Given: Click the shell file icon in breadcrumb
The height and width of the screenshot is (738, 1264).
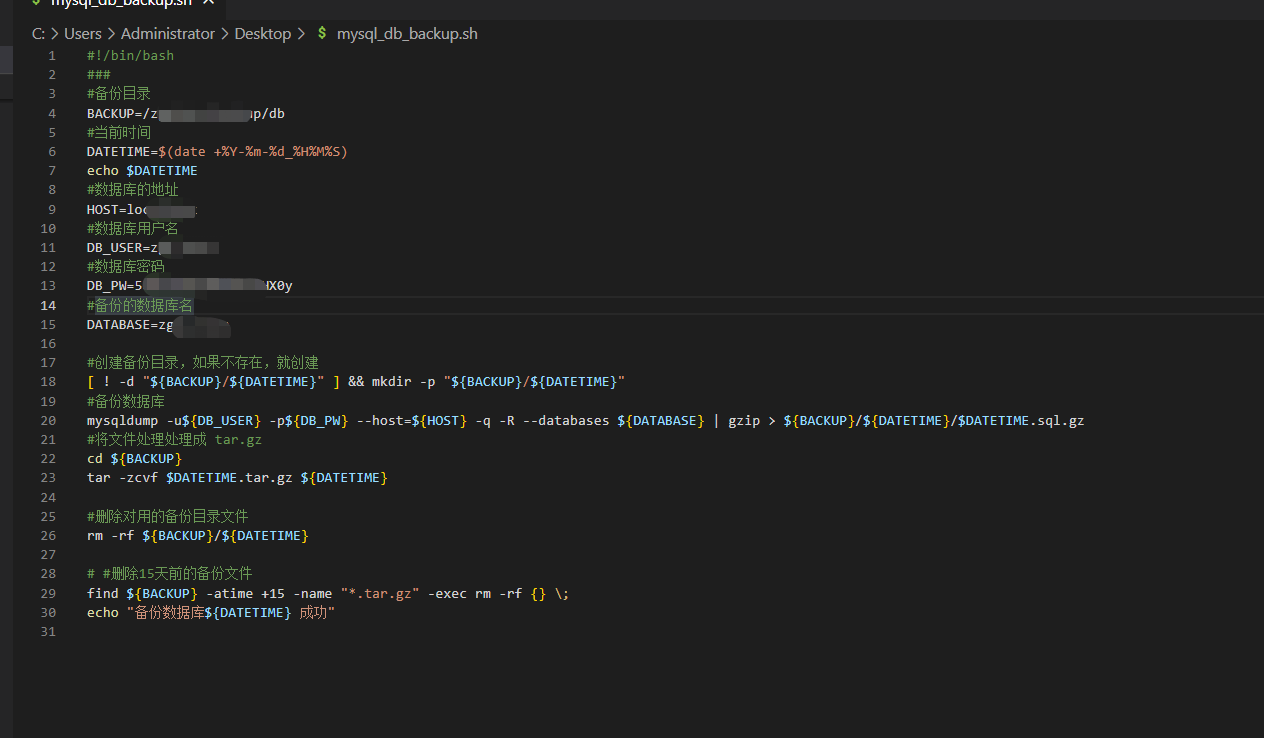Looking at the screenshot, I should click(x=322, y=33).
